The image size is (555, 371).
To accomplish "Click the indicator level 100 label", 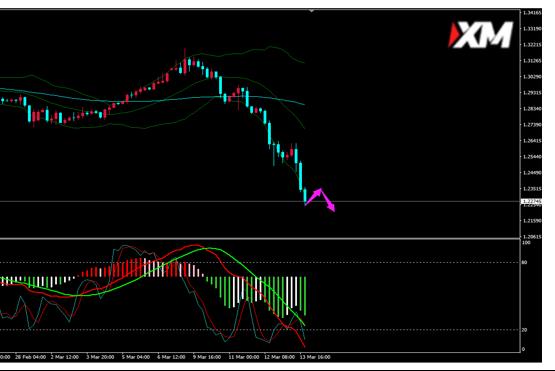I will pos(526,243).
